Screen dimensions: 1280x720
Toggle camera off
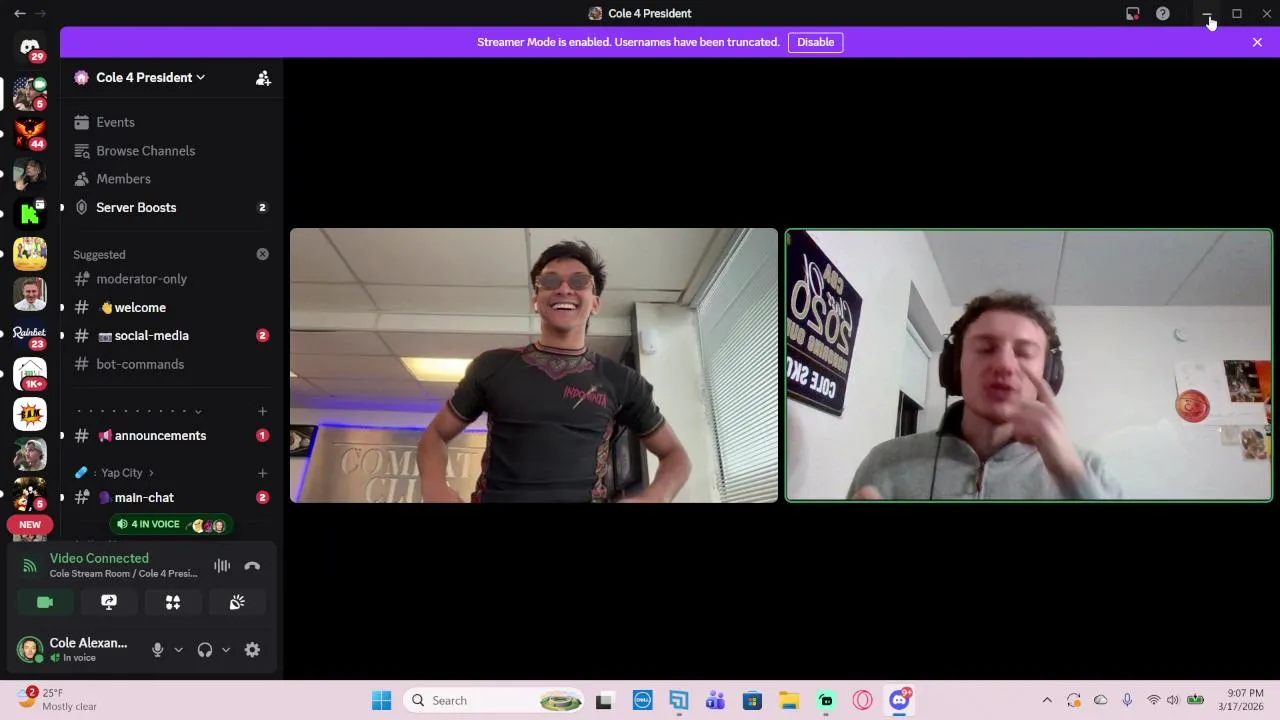click(45, 602)
